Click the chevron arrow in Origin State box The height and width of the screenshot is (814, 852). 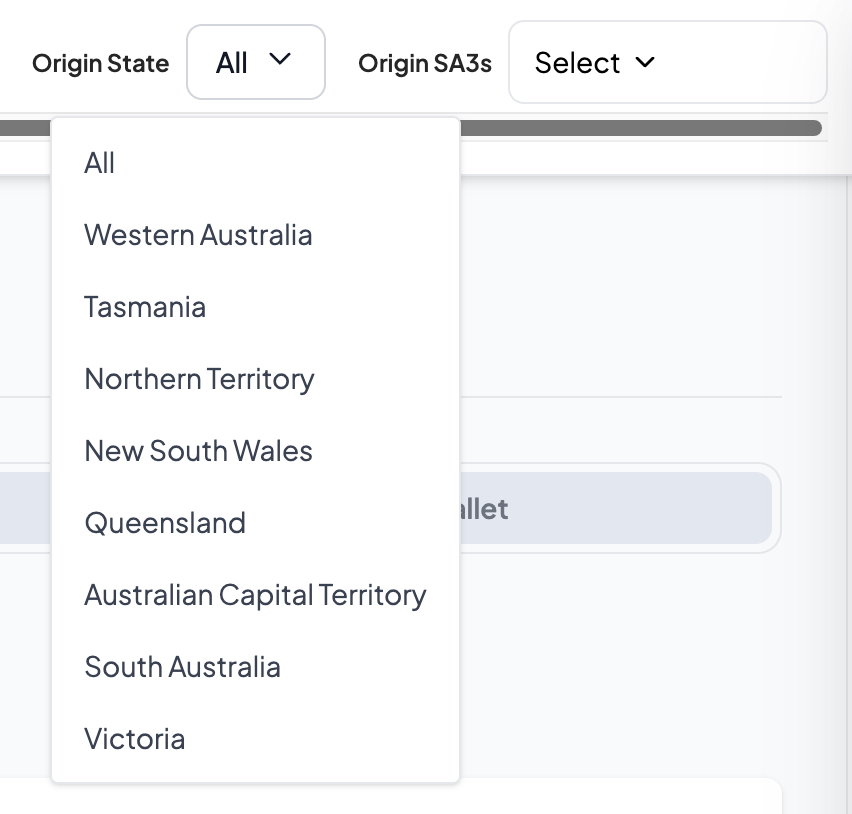coord(281,60)
